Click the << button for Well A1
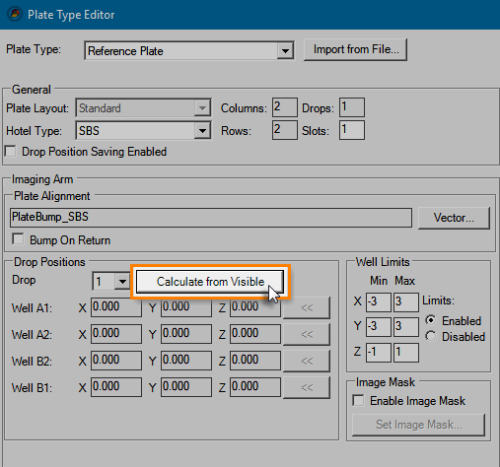500x467 pixels. pyautogui.click(x=307, y=307)
